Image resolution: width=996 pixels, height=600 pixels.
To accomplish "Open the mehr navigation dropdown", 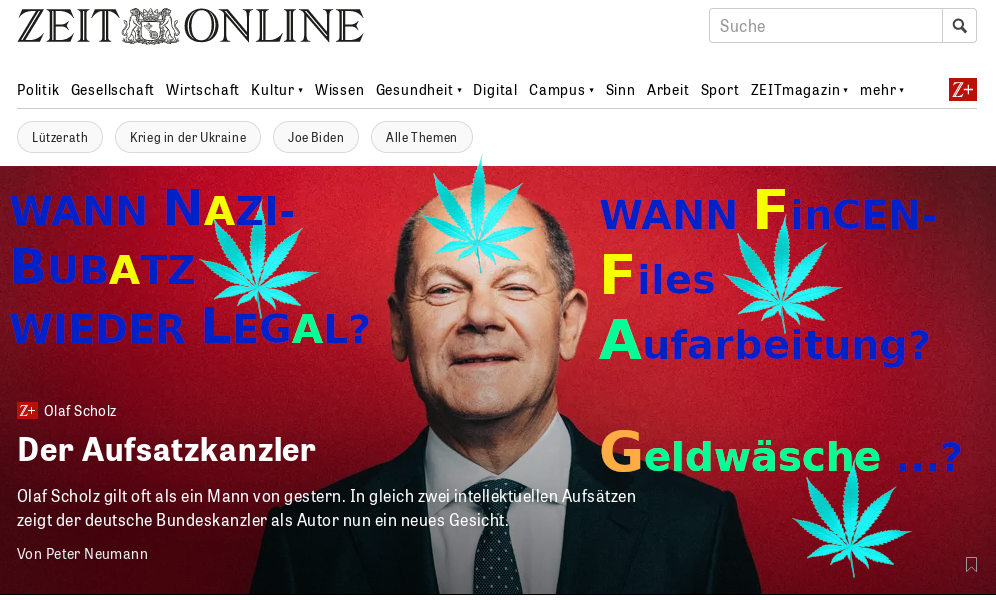I will click(x=882, y=90).
